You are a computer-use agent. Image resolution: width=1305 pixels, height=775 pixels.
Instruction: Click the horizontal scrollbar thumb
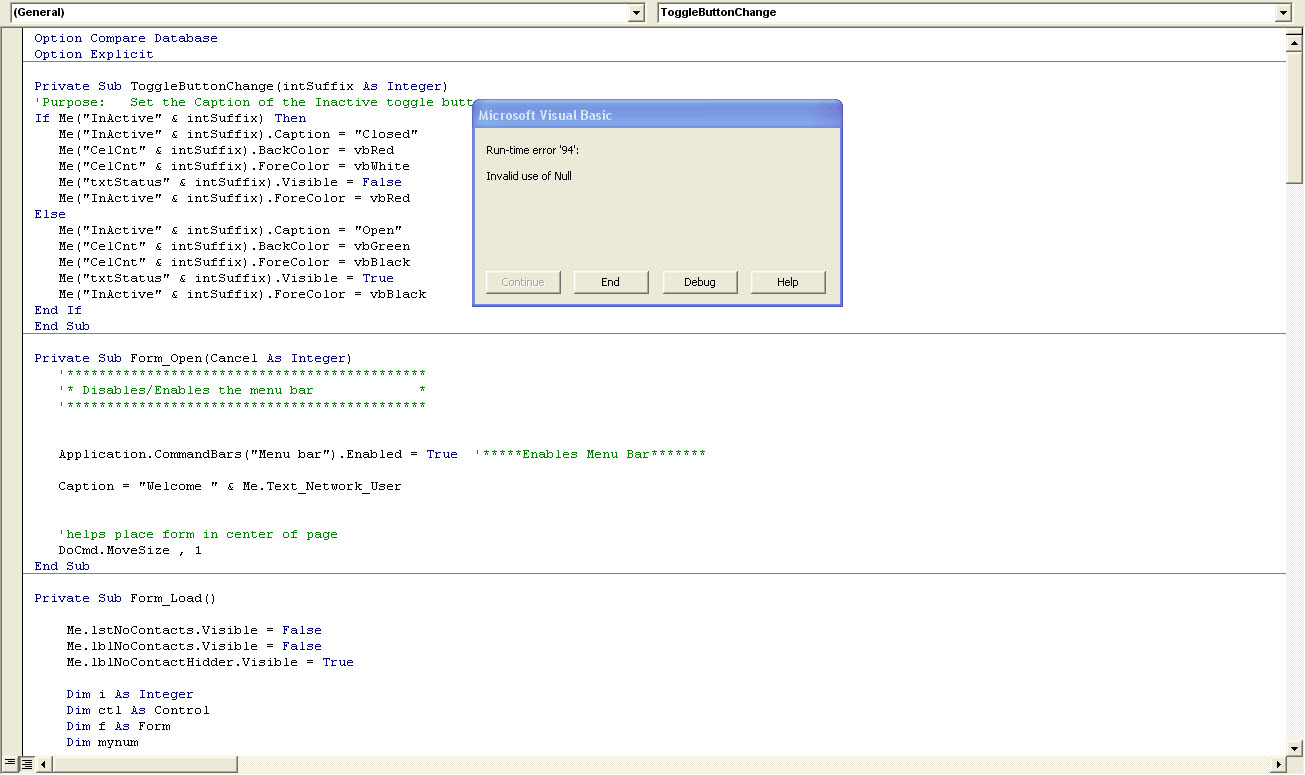point(144,765)
